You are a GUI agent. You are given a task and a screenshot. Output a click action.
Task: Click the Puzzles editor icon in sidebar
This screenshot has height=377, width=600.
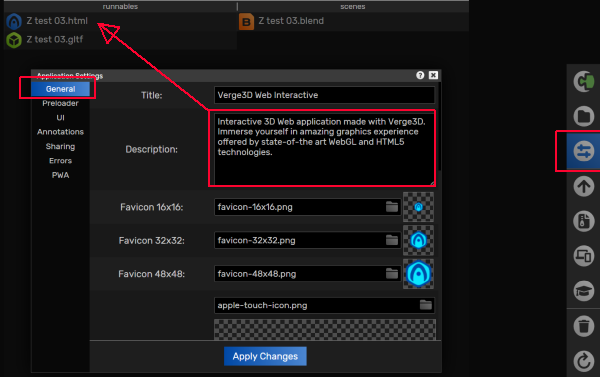(584, 82)
